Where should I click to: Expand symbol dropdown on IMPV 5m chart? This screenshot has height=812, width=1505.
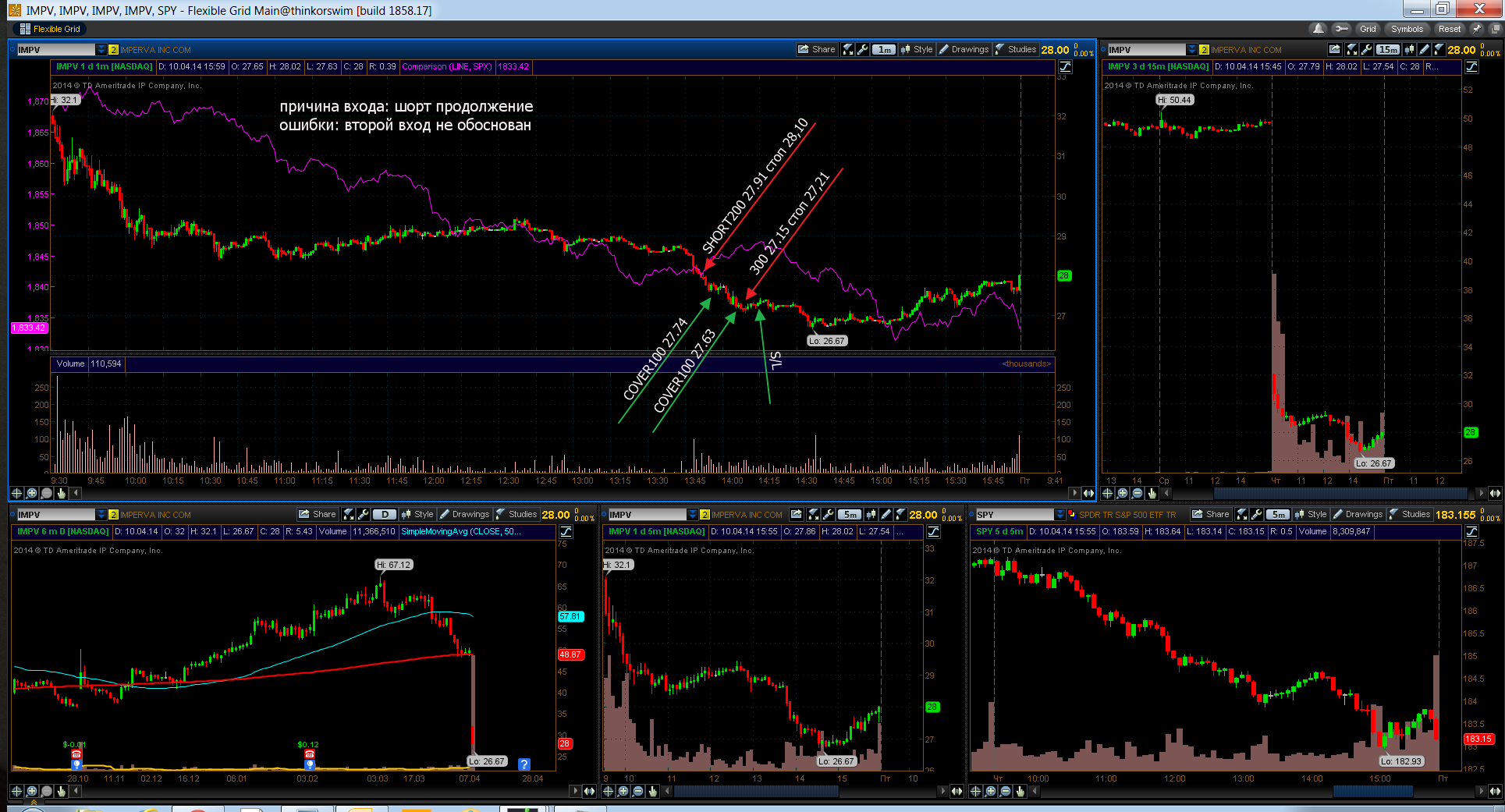(x=692, y=515)
